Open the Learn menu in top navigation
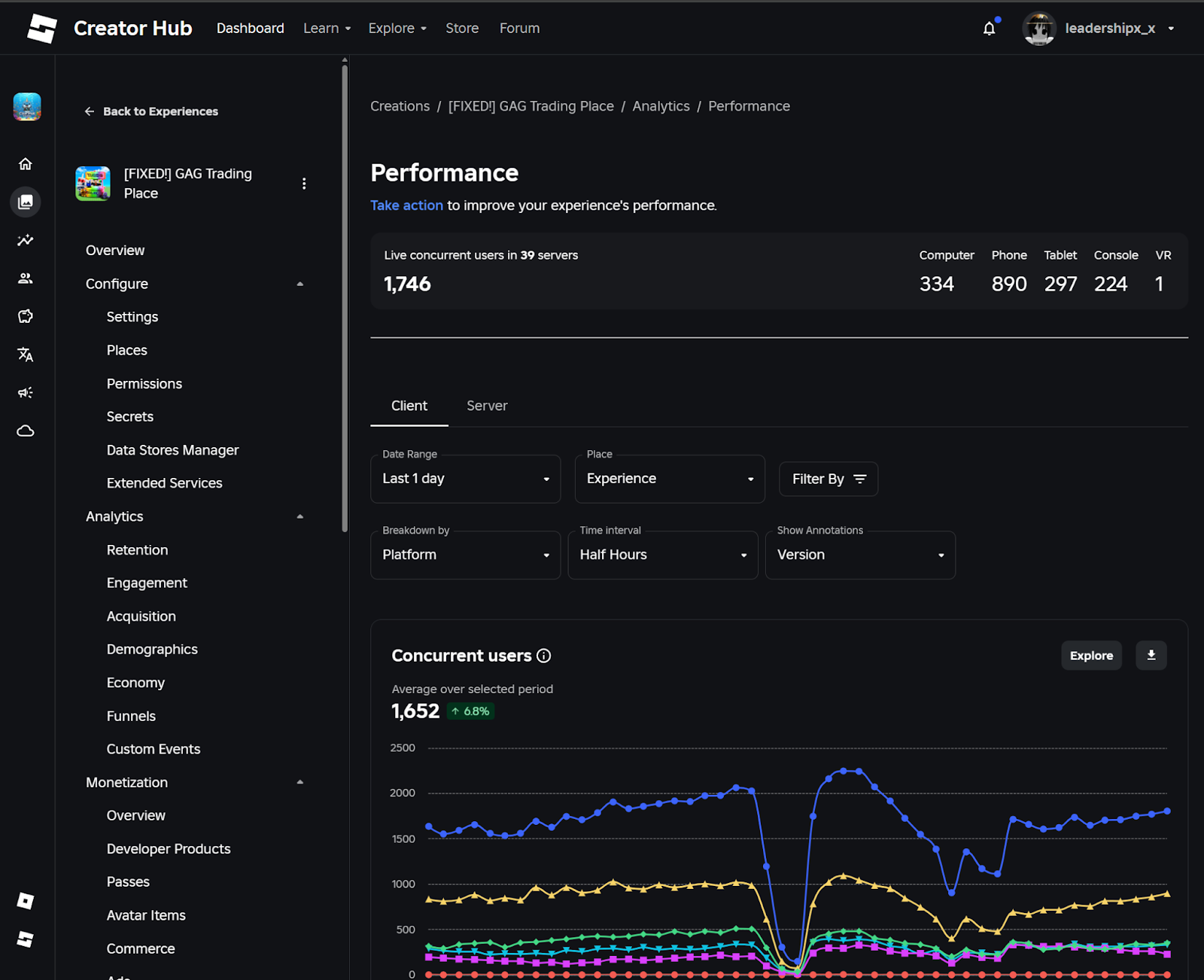Image resolution: width=1204 pixels, height=980 pixels. tap(326, 28)
